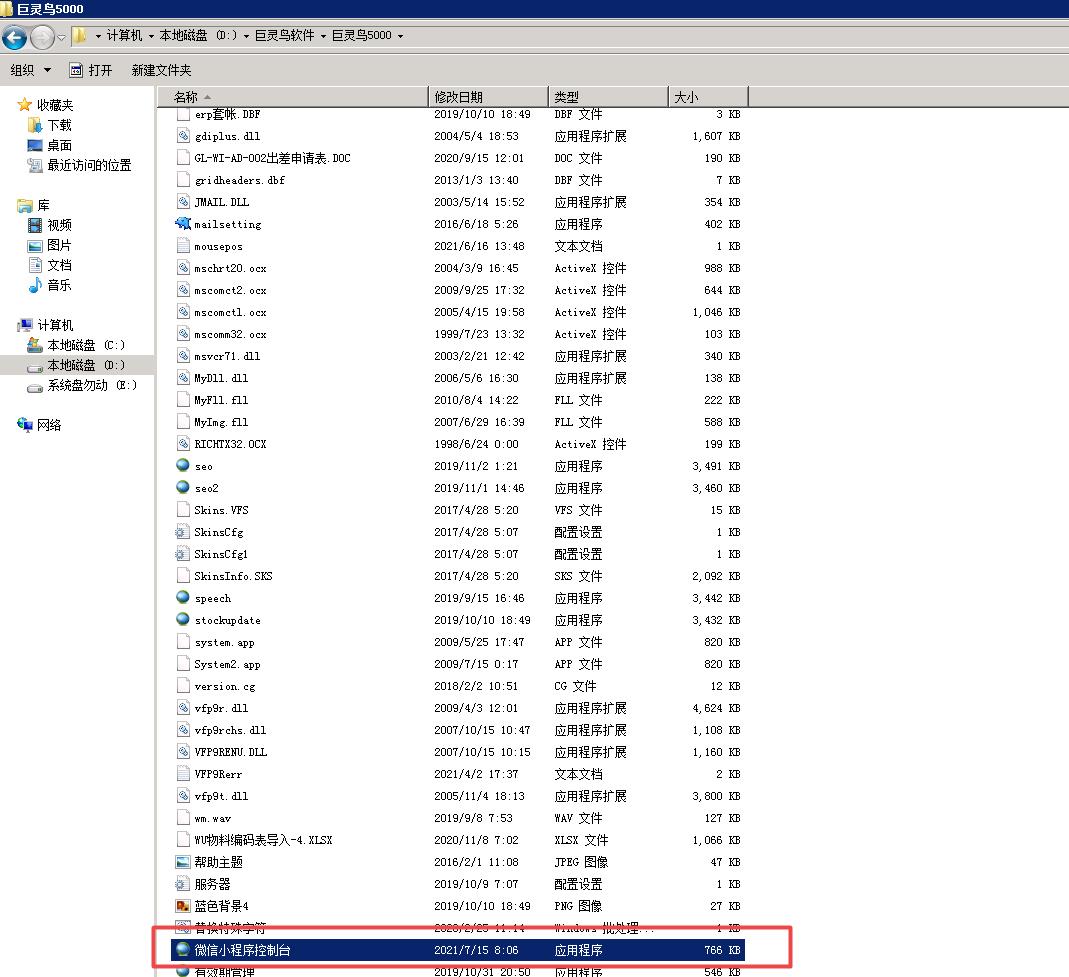
Task: Sort files by 大小 column header
Action: [686, 97]
